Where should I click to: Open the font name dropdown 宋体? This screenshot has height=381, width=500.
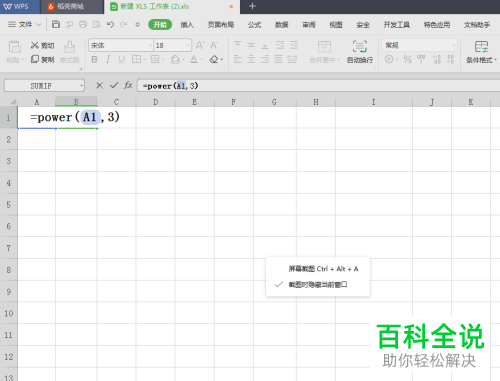(x=150, y=45)
